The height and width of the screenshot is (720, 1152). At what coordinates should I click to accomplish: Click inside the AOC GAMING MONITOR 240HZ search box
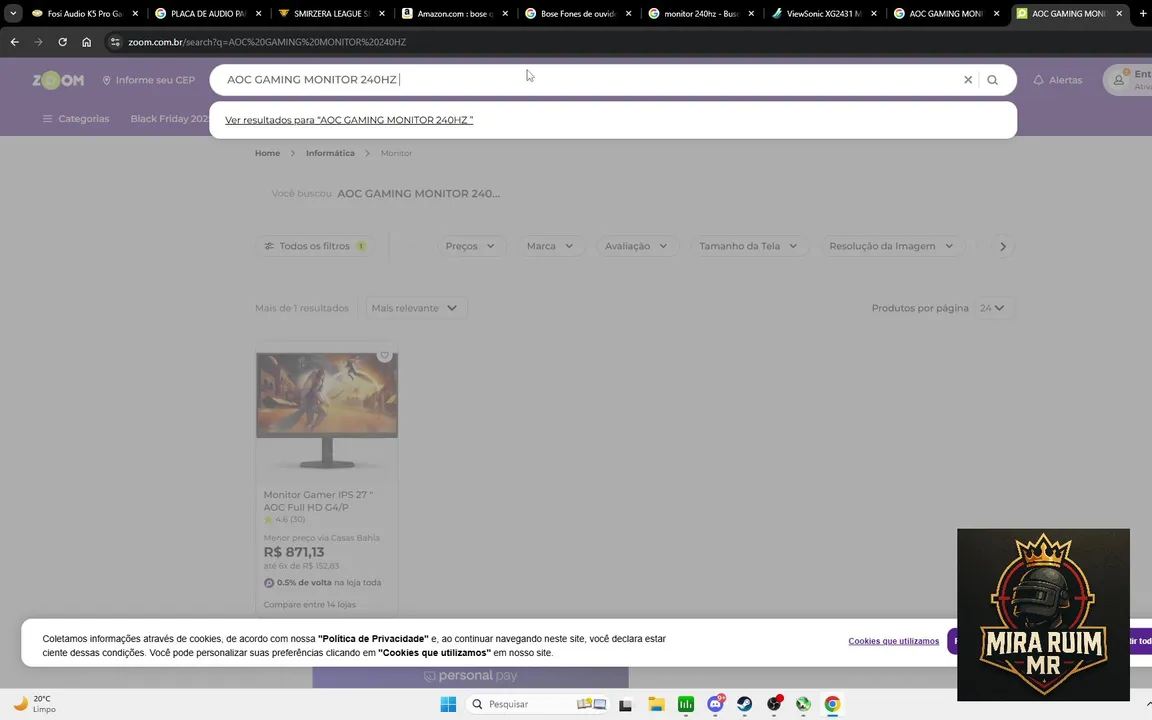click(588, 80)
